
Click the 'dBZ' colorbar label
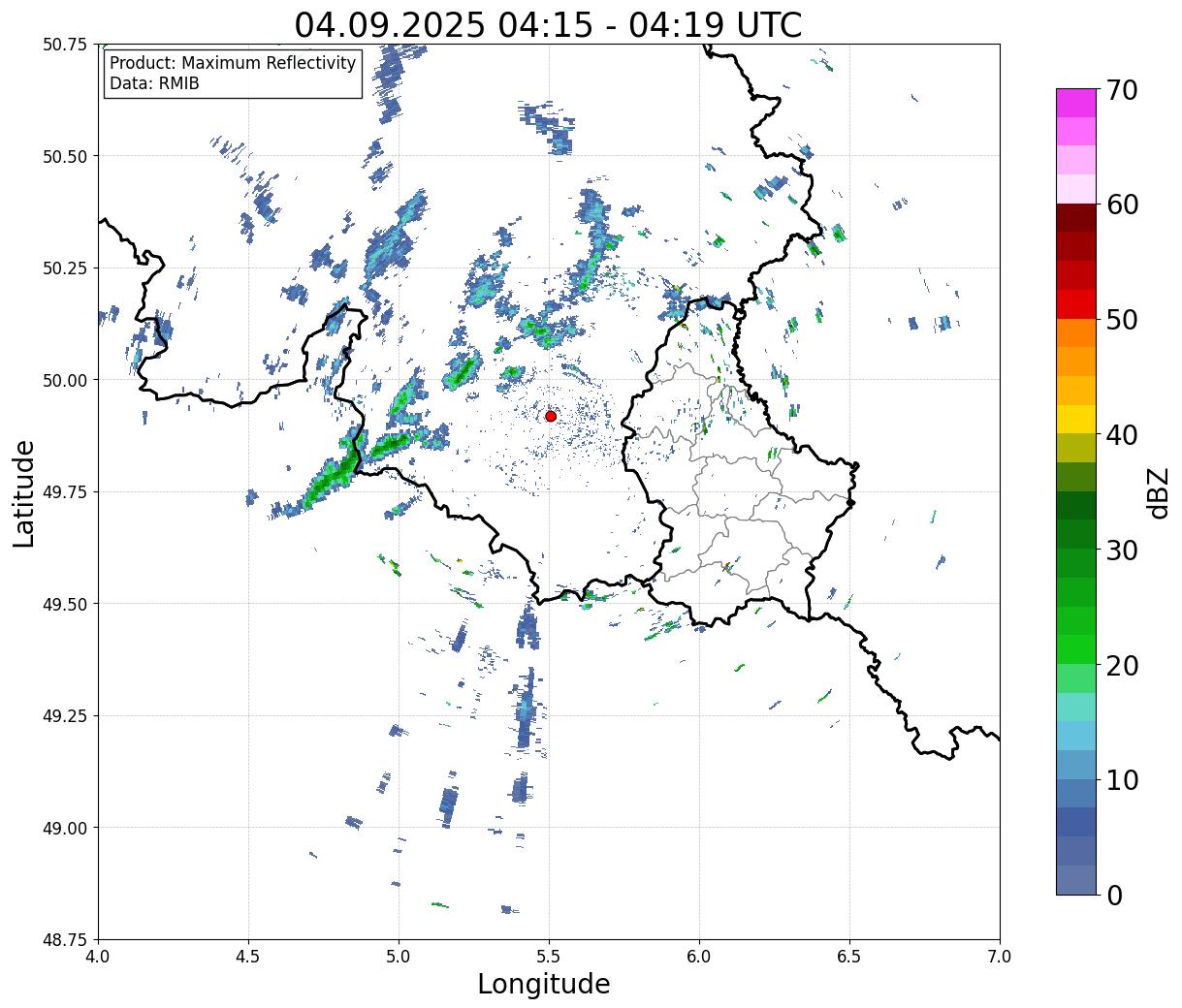[x=1159, y=491]
